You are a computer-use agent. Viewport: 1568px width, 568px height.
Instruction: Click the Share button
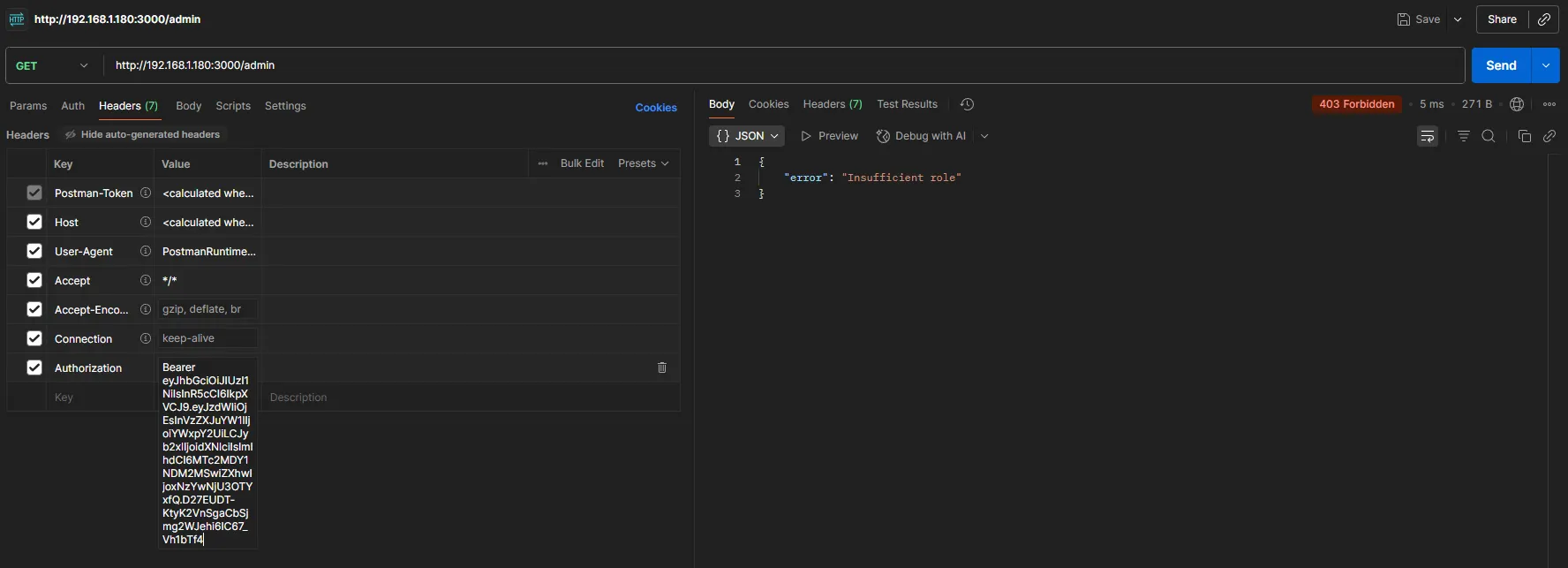(1502, 19)
